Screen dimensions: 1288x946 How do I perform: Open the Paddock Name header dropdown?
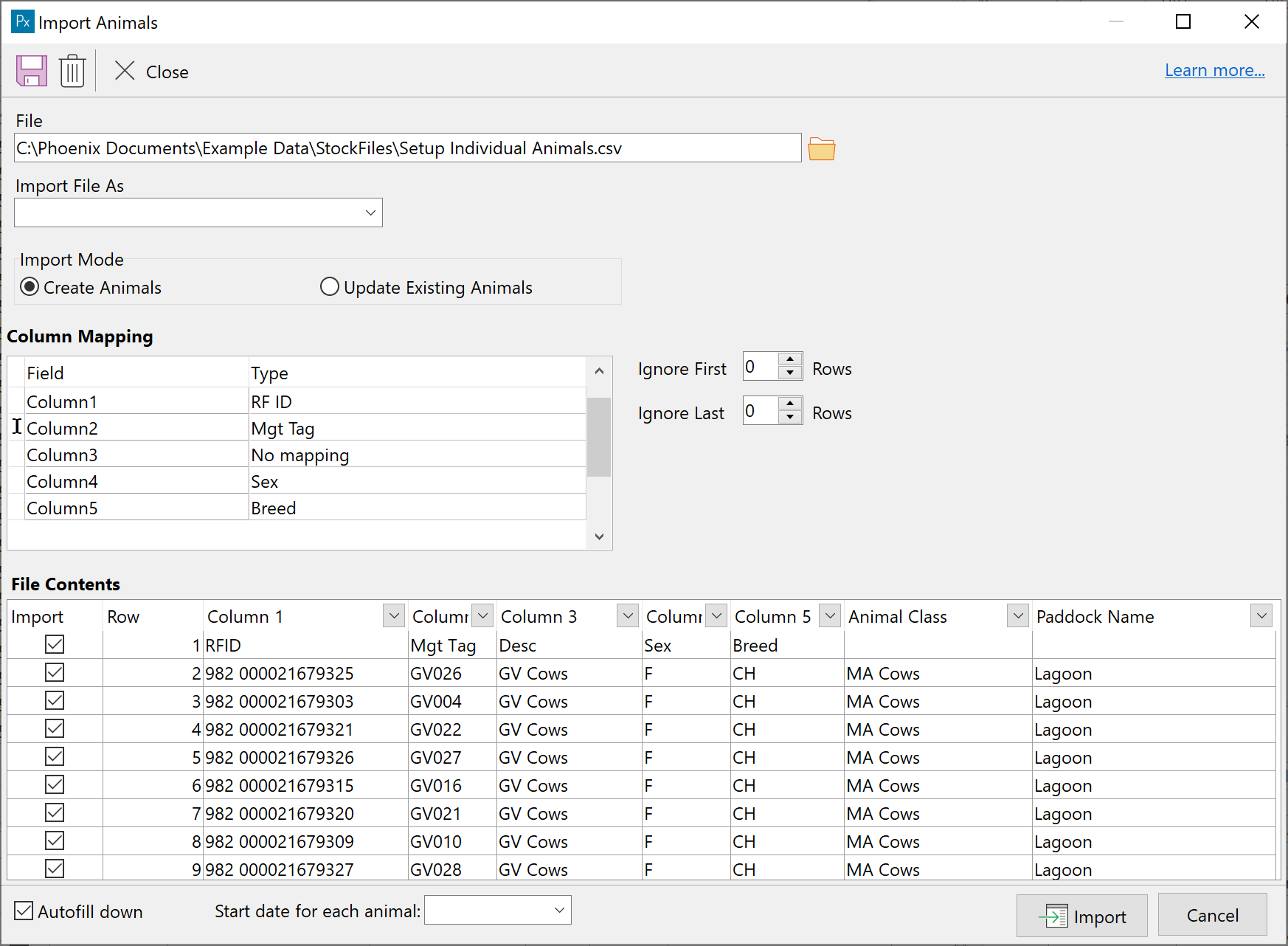click(1261, 615)
